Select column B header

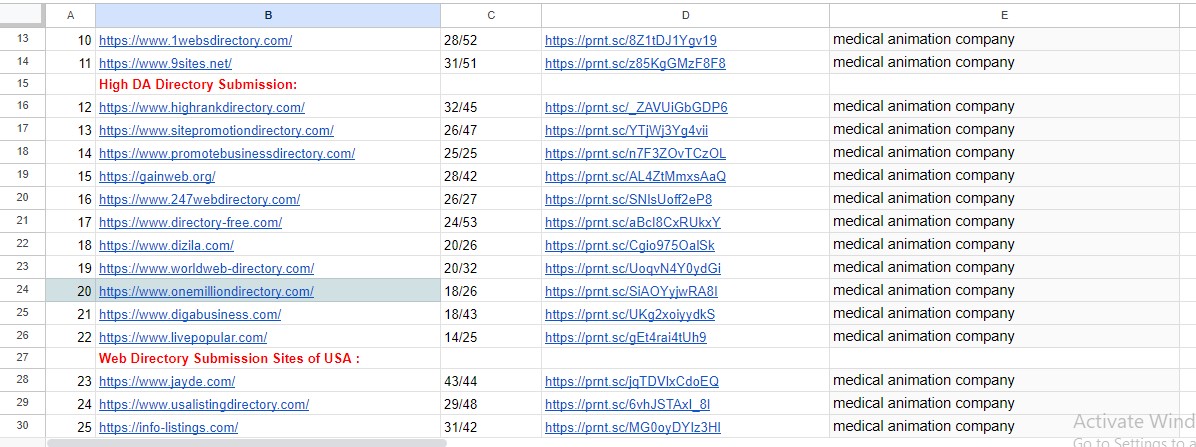pyautogui.click(x=268, y=15)
